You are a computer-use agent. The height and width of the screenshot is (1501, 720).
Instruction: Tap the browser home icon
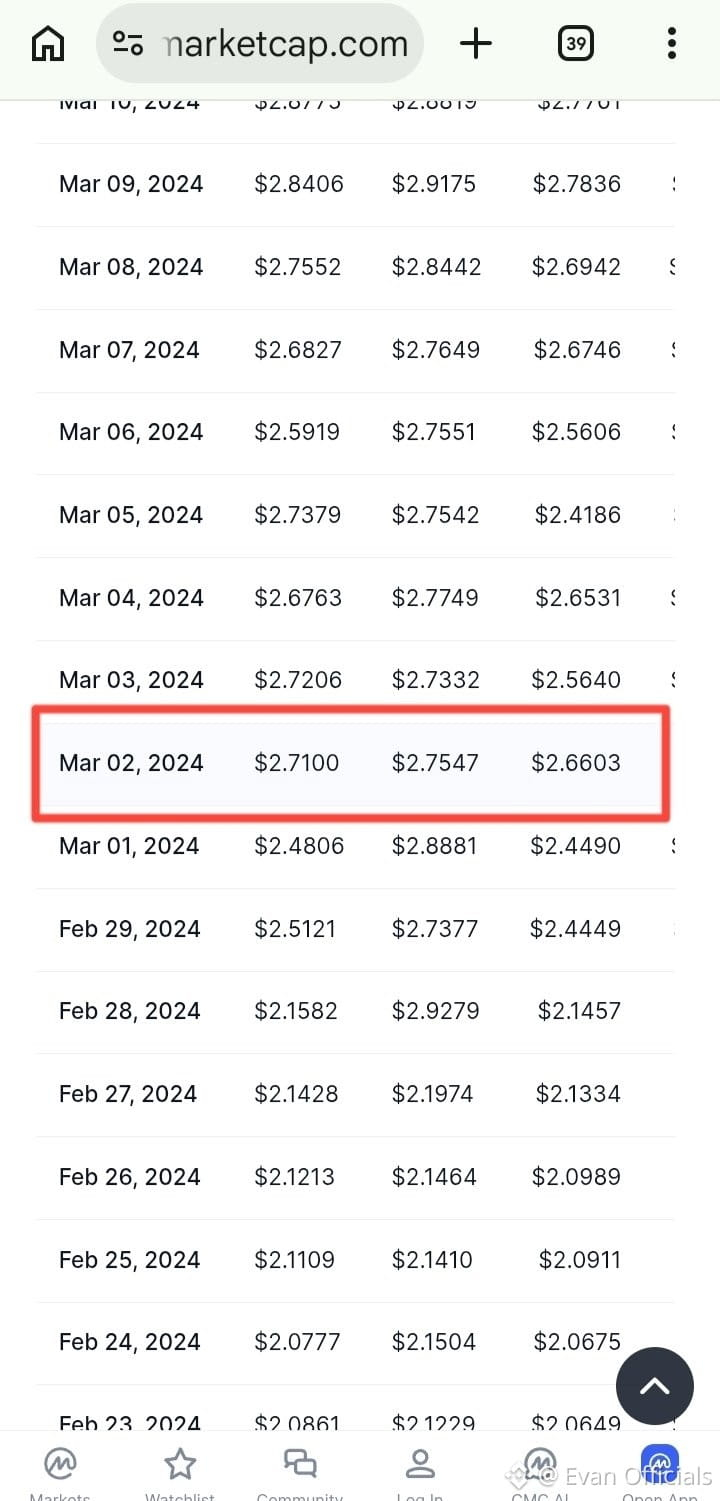(x=47, y=44)
